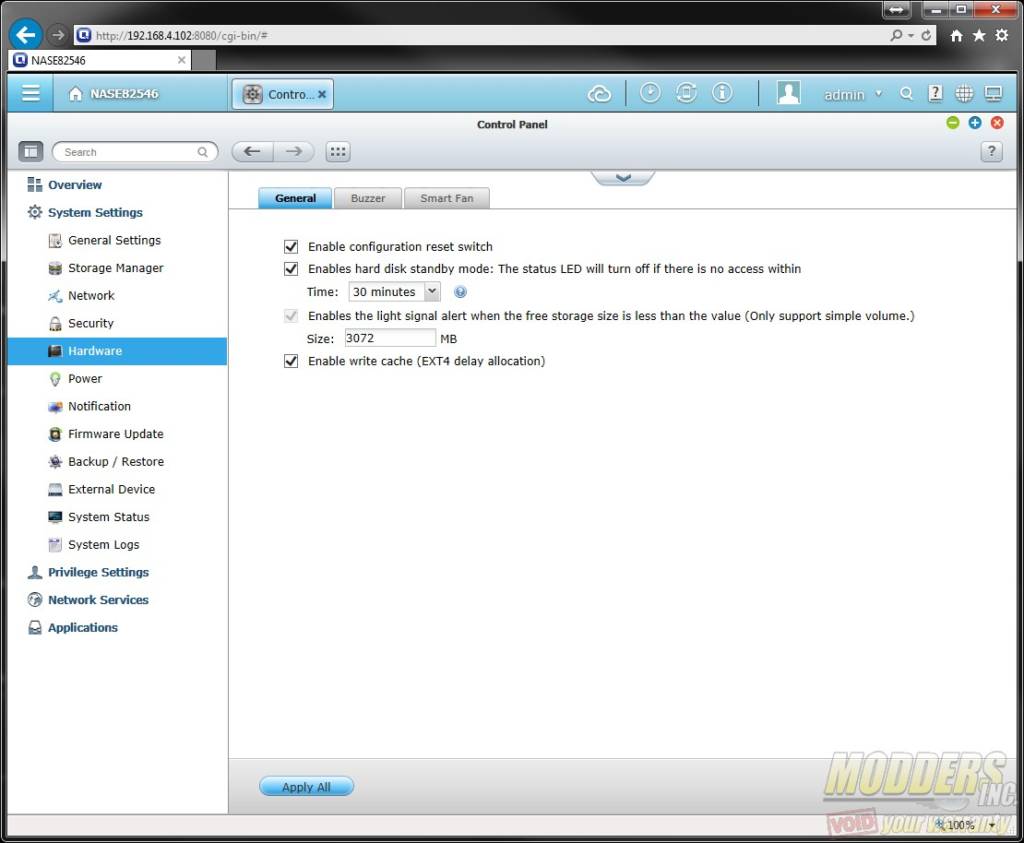This screenshot has height=843, width=1024.
Task: Click the NASE82546 home icon
Action: point(76,94)
